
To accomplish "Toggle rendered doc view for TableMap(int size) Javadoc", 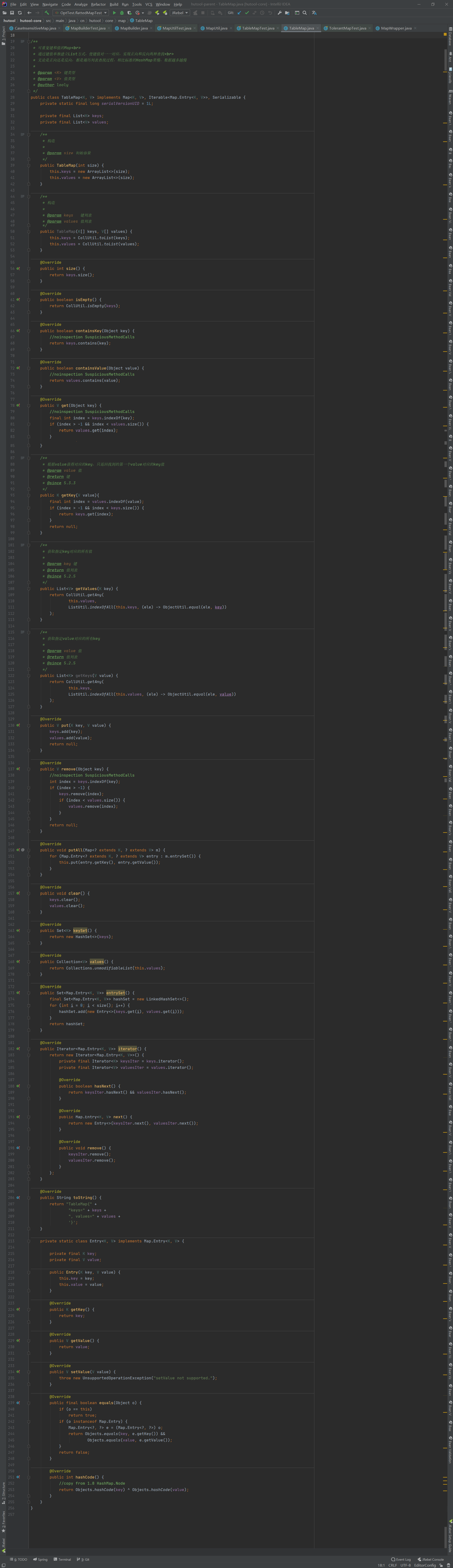I will pyautogui.click(x=22, y=135).
